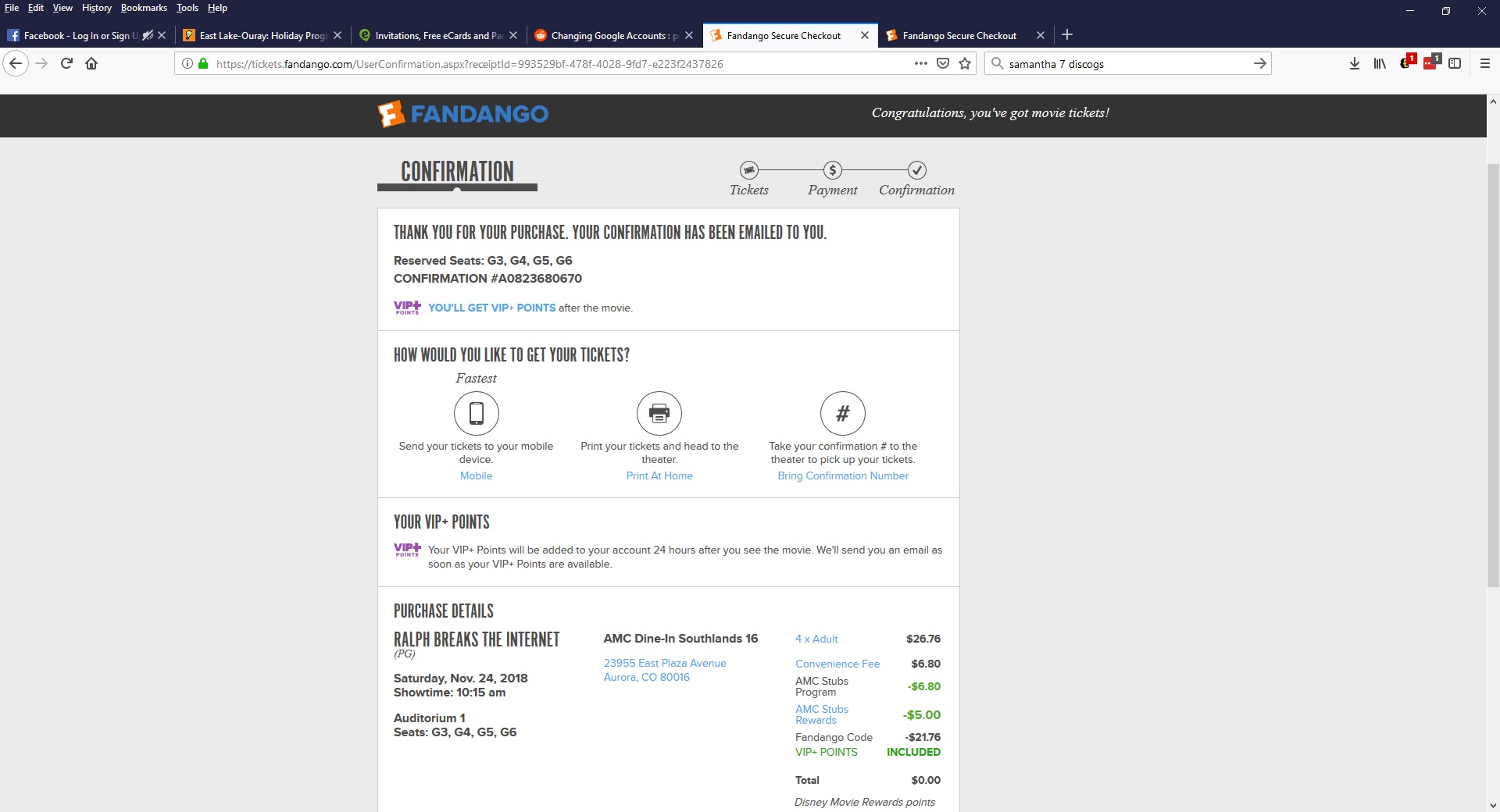Submit search with the arrow button
Viewport: 1500px width, 812px height.
1260,64
